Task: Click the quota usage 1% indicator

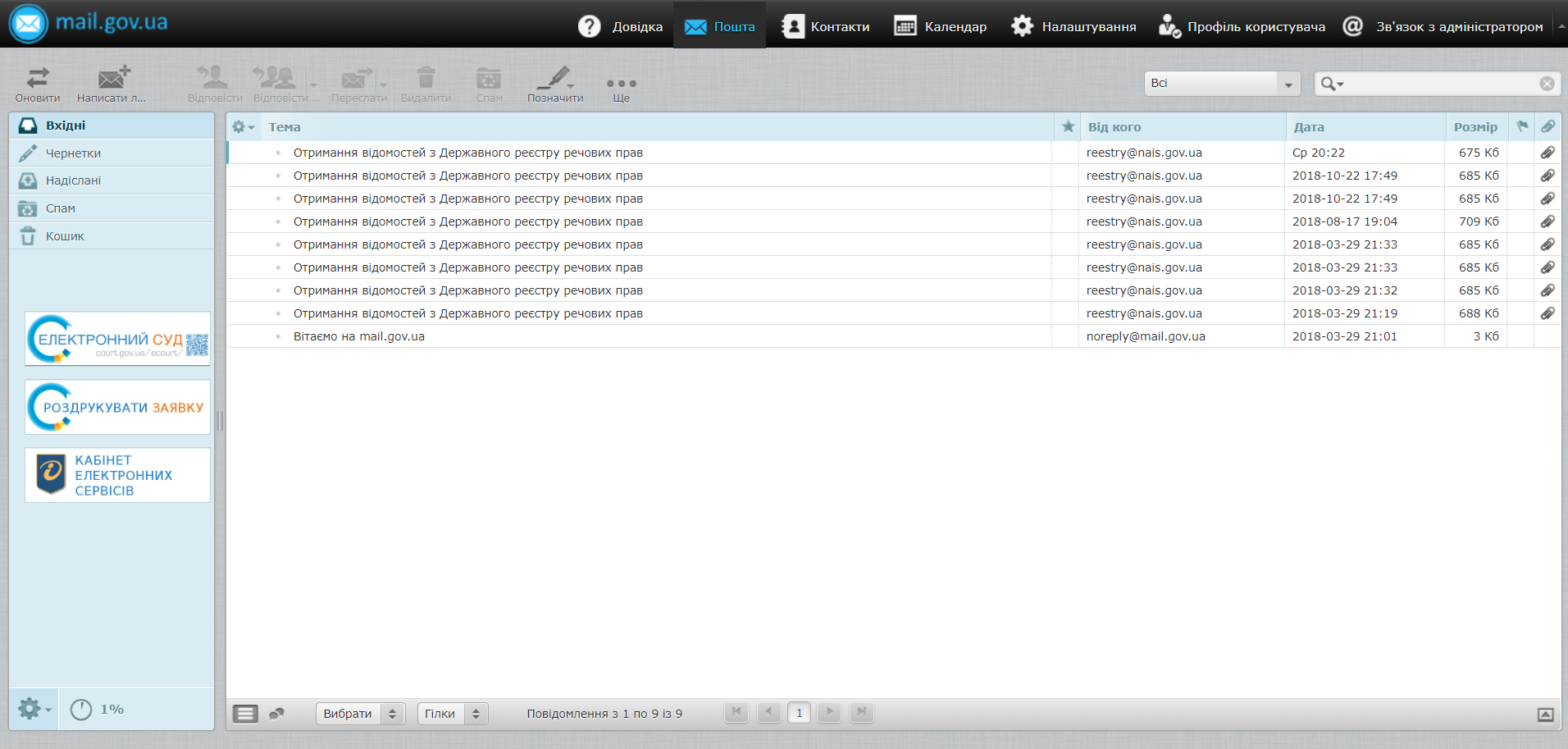Action: point(98,710)
